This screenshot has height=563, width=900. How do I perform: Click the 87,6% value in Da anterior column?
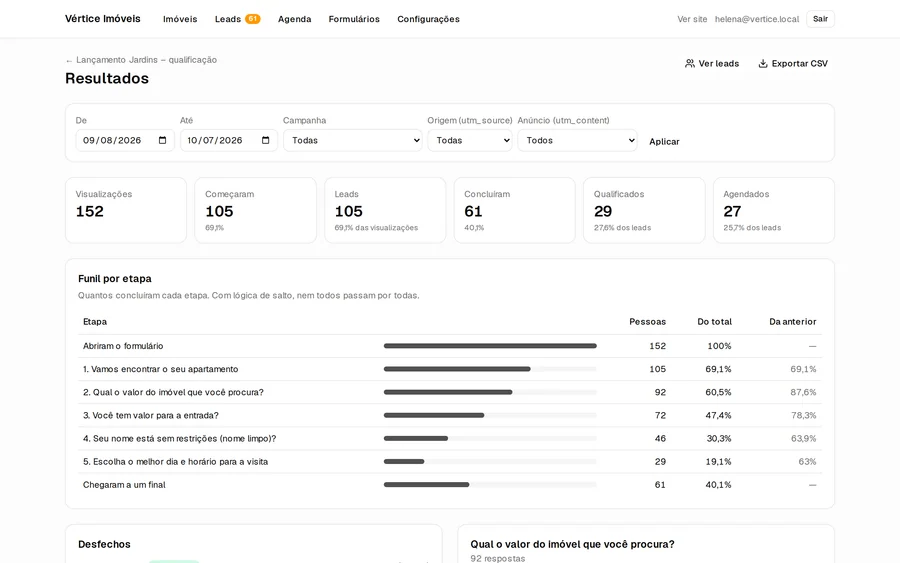pos(803,393)
